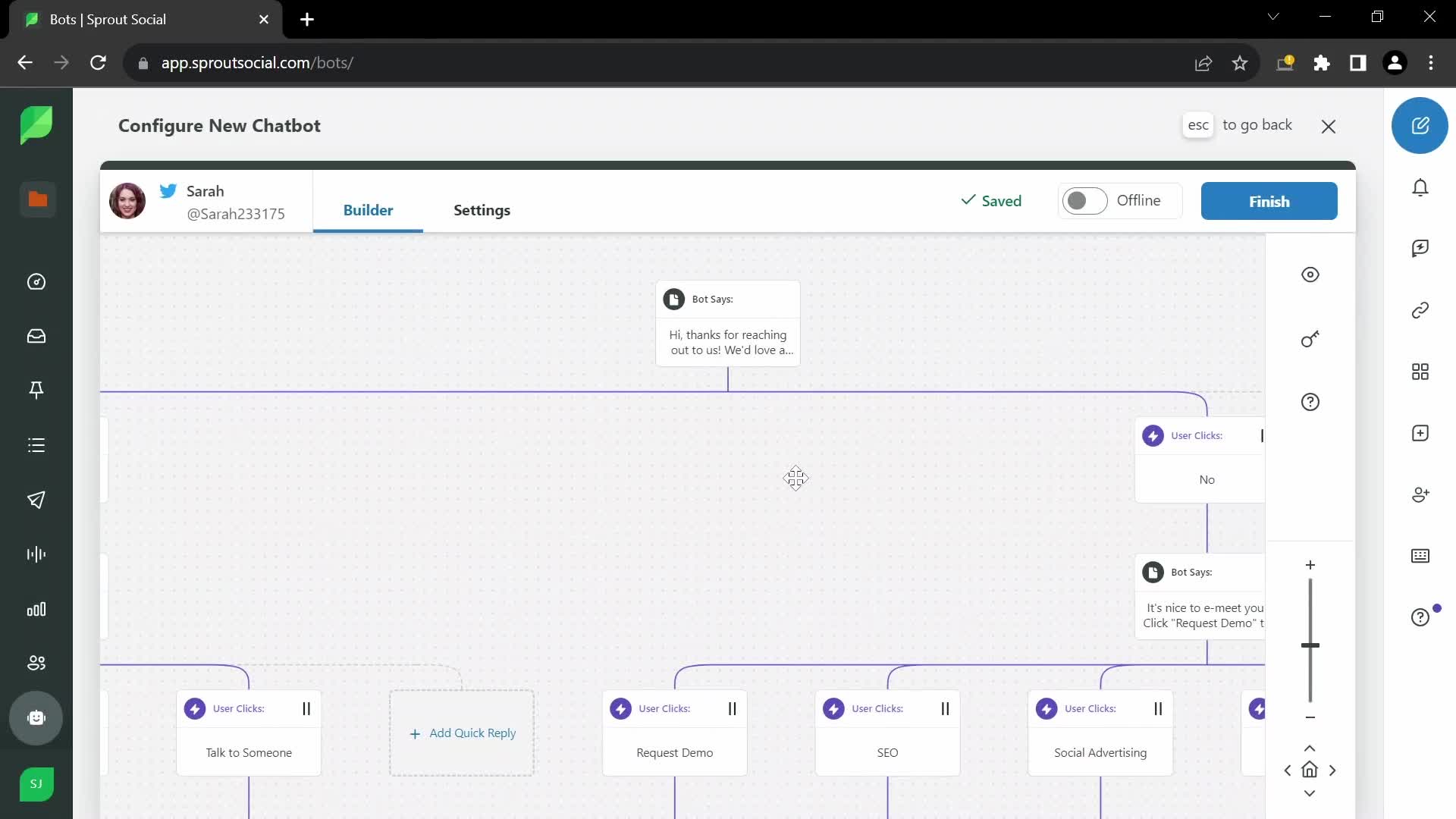Click the search/eye icon in sidebar

click(1311, 275)
